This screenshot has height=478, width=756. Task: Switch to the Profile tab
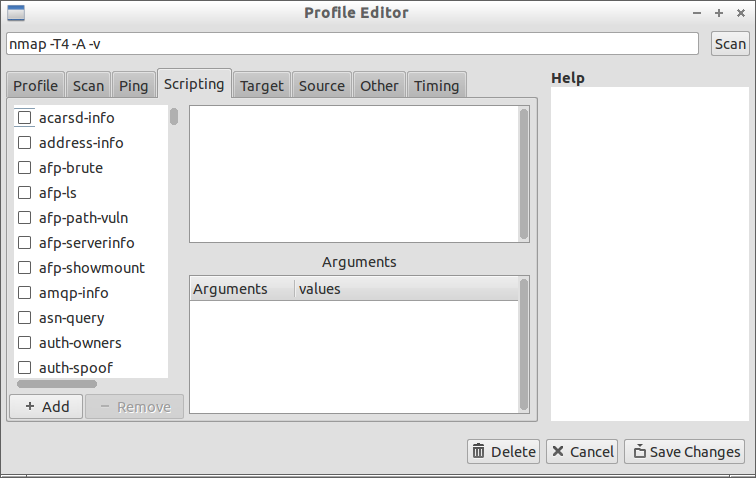(36, 85)
